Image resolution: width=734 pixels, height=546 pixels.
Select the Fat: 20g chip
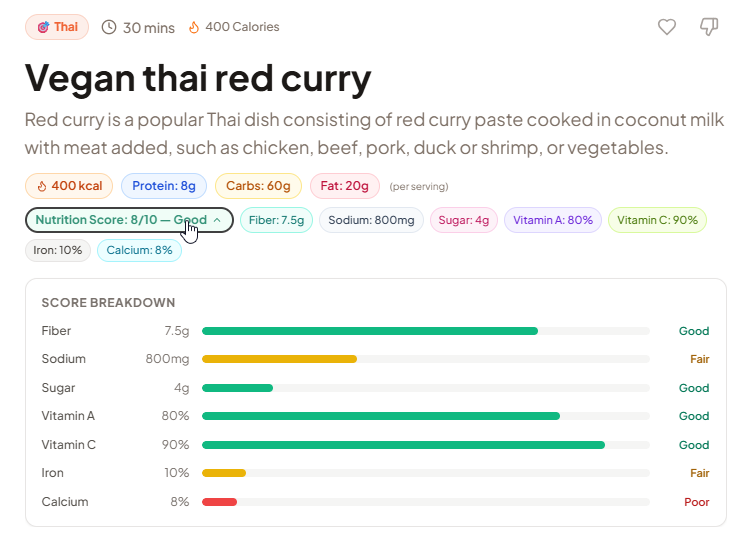point(345,186)
